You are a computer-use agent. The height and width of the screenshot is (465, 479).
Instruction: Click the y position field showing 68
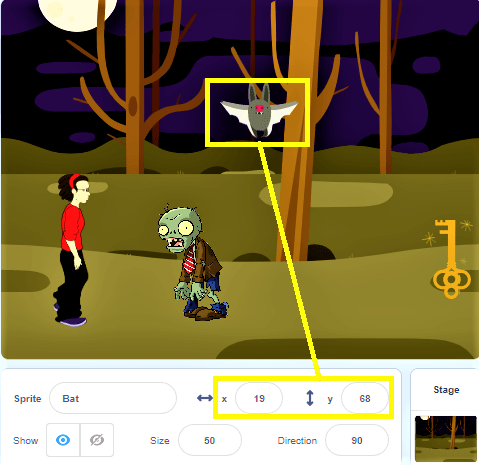365,398
